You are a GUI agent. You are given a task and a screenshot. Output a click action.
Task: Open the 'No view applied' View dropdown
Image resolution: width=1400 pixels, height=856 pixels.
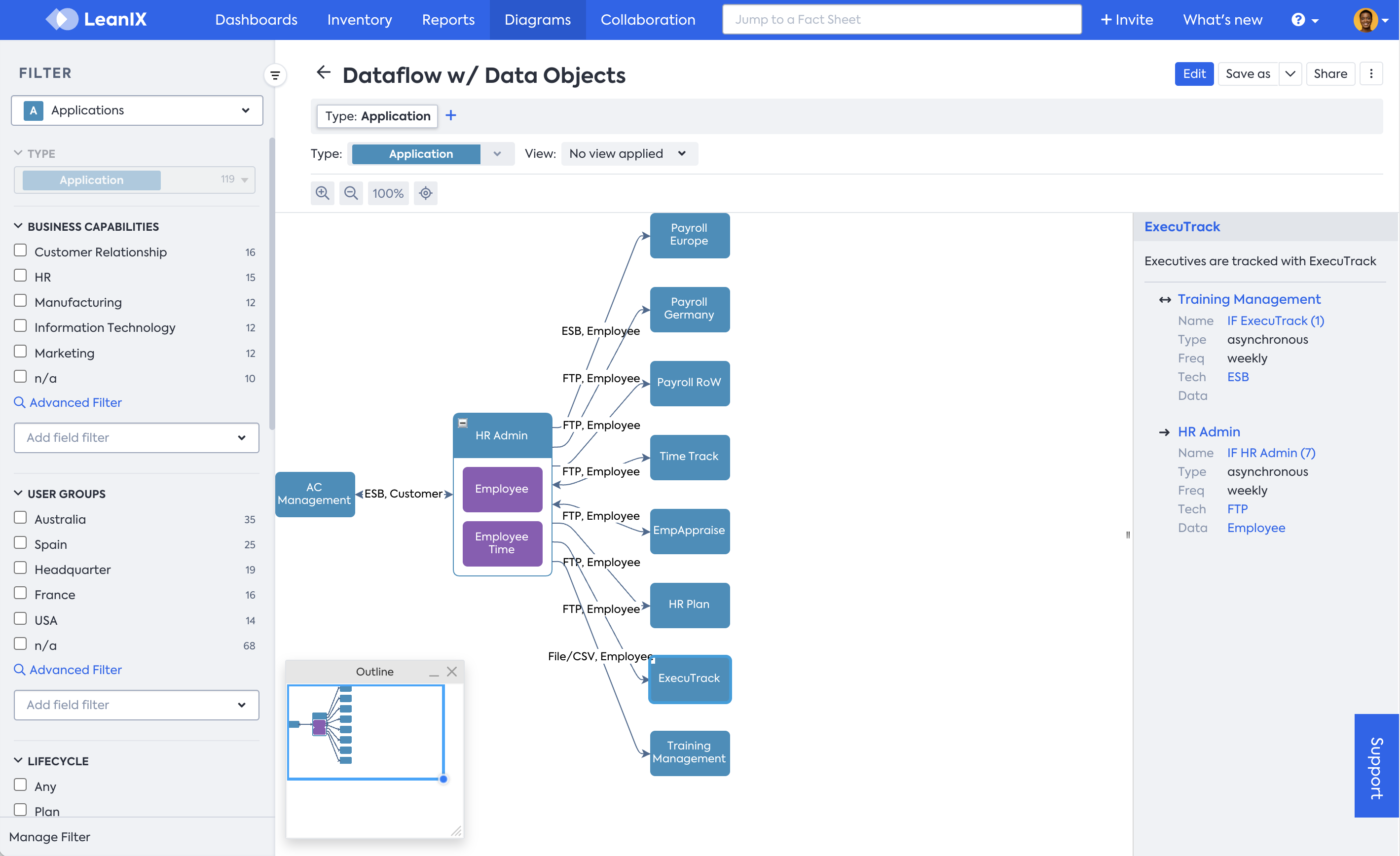(x=628, y=153)
